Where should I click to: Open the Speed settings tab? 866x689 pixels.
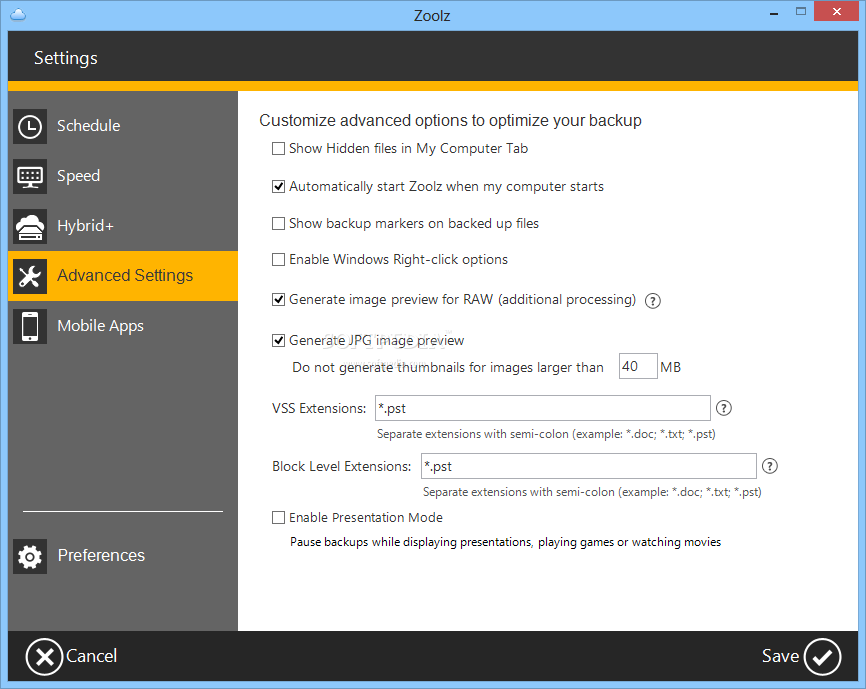pos(123,177)
